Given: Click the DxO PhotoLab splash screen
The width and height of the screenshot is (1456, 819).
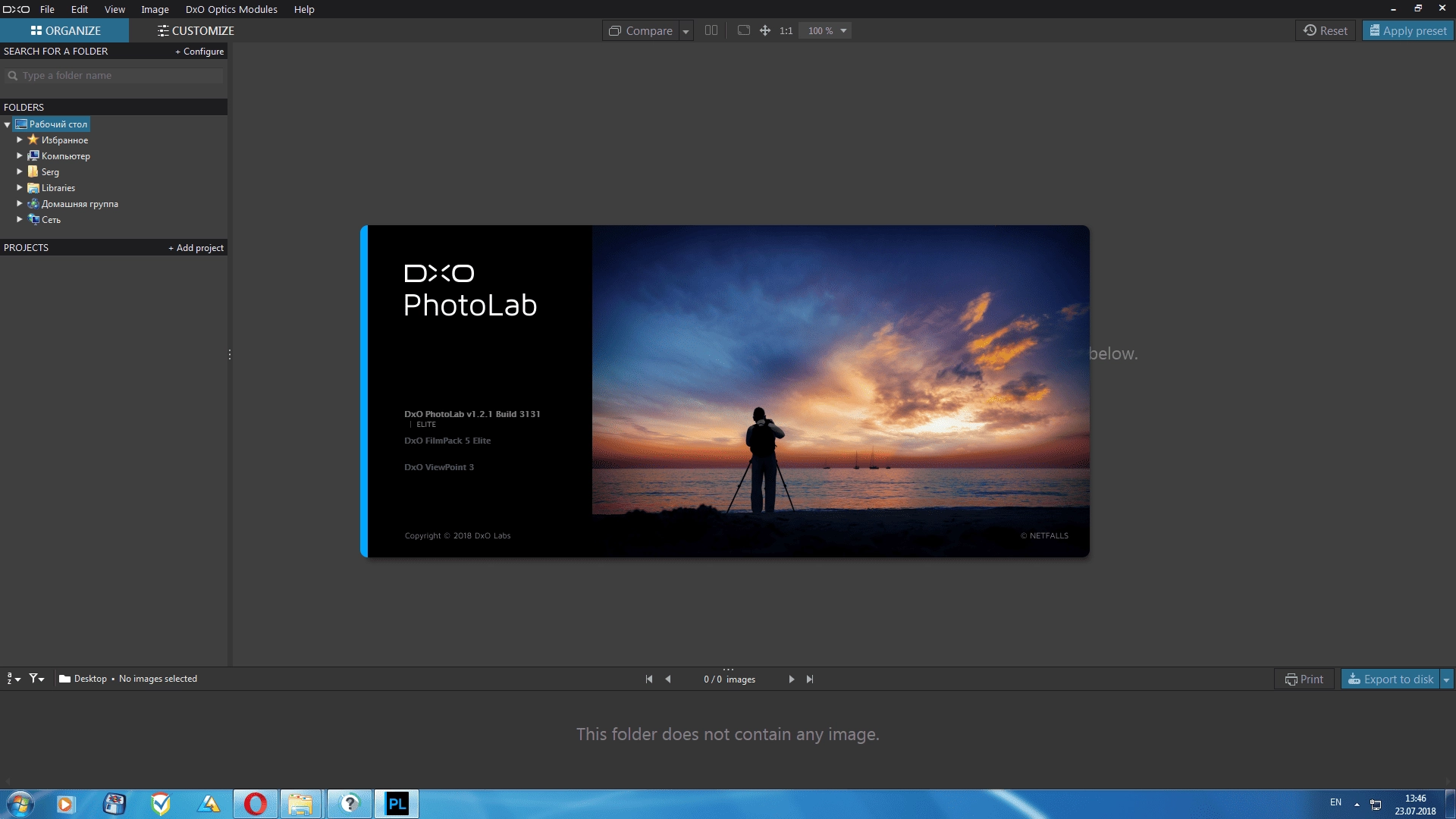Looking at the screenshot, I should point(725,391).
